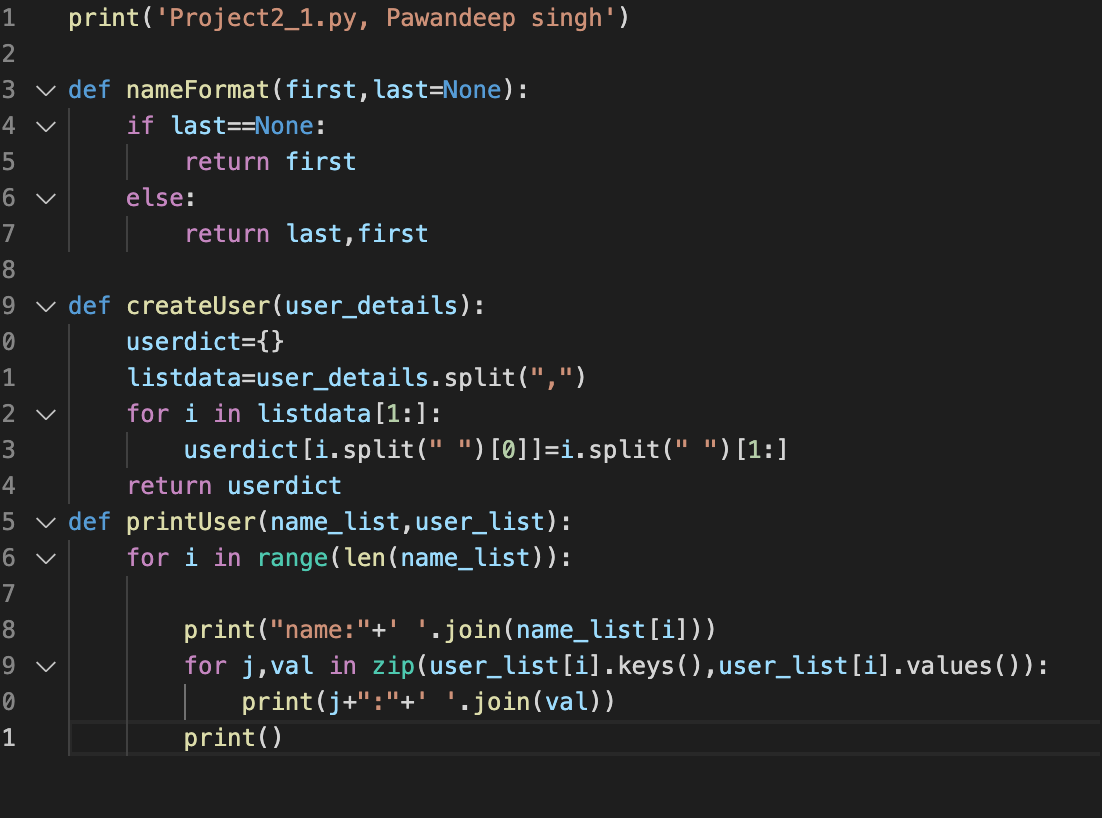Image resolution: width=1102 pixels, height=818 pixels.
Task: Collapse the for loop inside createUser
Action: 45,413
